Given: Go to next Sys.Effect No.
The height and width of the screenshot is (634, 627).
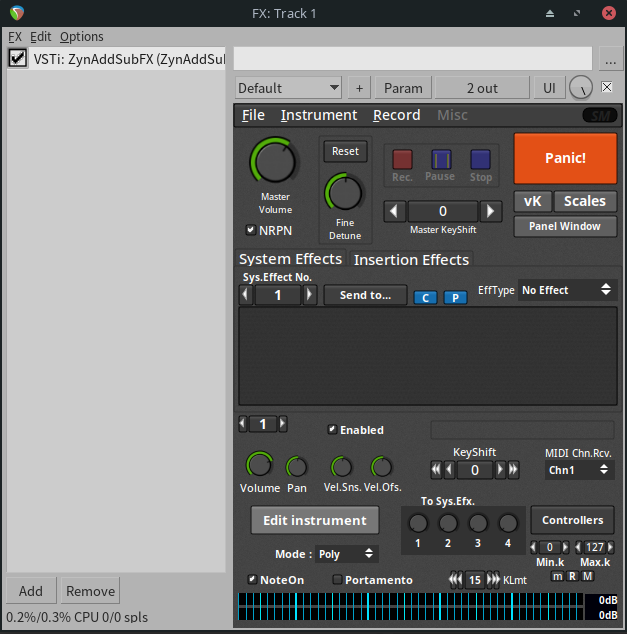Looking at the screenshot, I should click(x=310, y=295).
